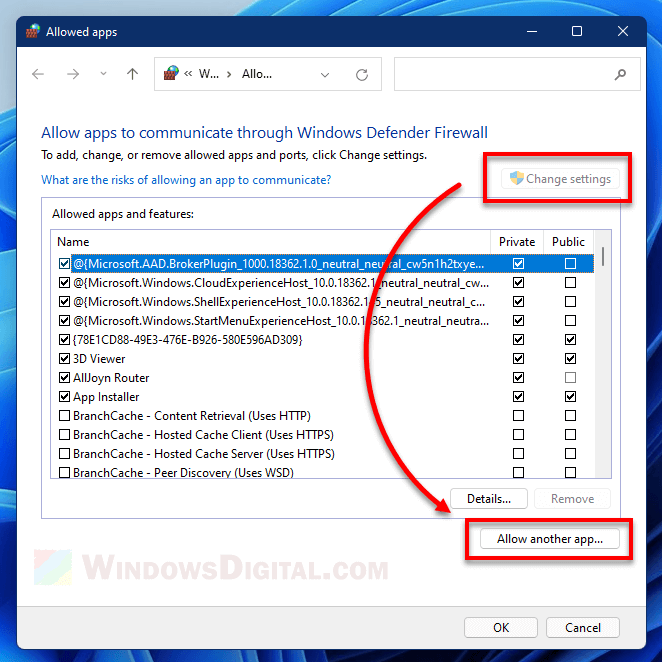Toggle Public for App Installer

[x=570, y=397]
